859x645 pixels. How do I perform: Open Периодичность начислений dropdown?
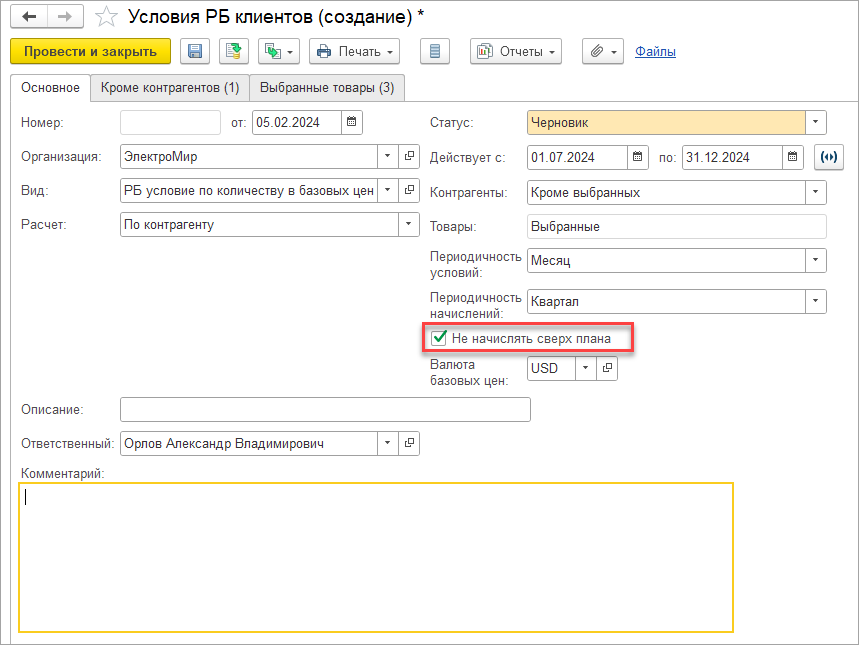816,301
